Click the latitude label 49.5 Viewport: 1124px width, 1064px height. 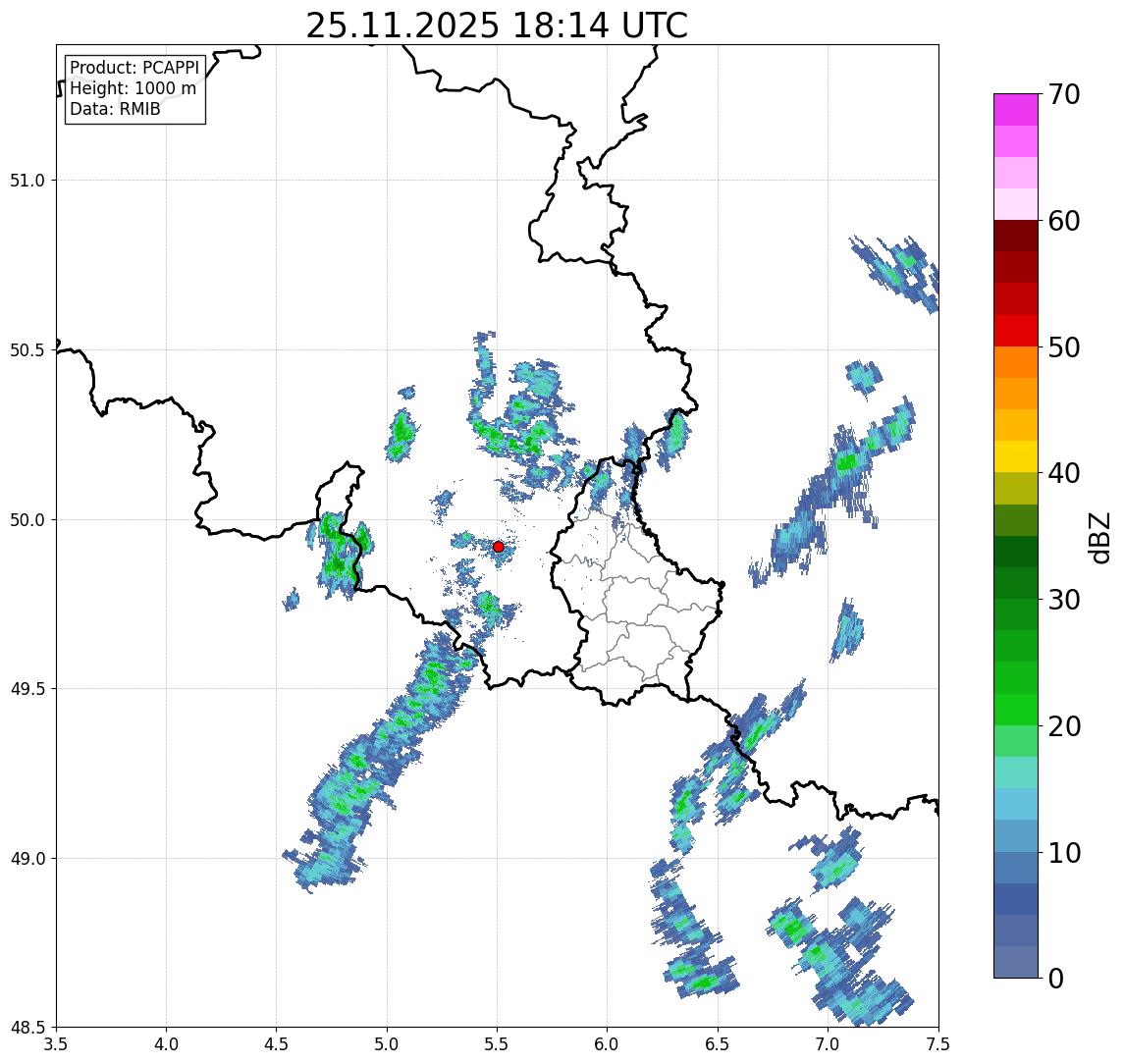27,688
